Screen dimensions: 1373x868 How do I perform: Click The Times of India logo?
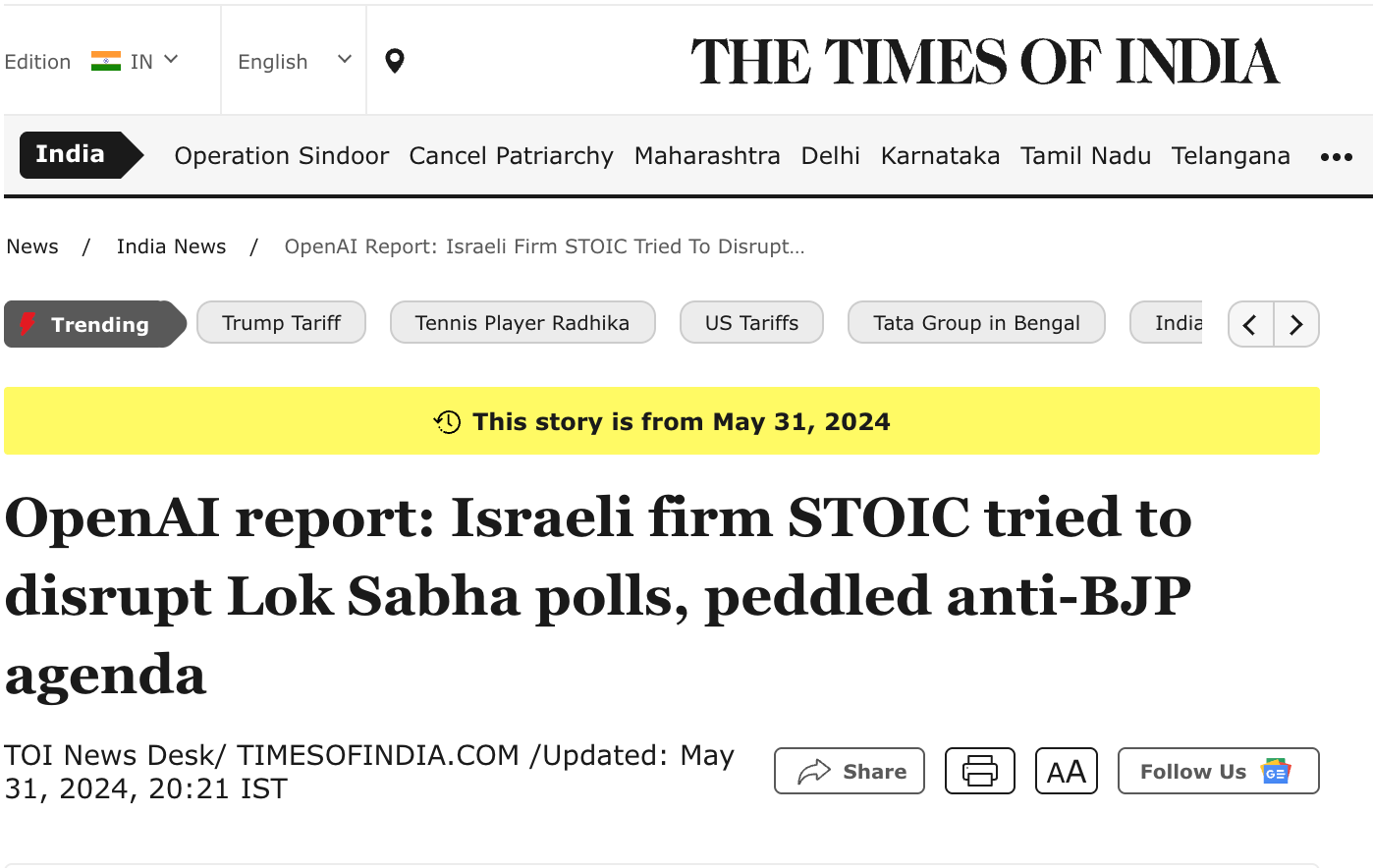(985, 62)
